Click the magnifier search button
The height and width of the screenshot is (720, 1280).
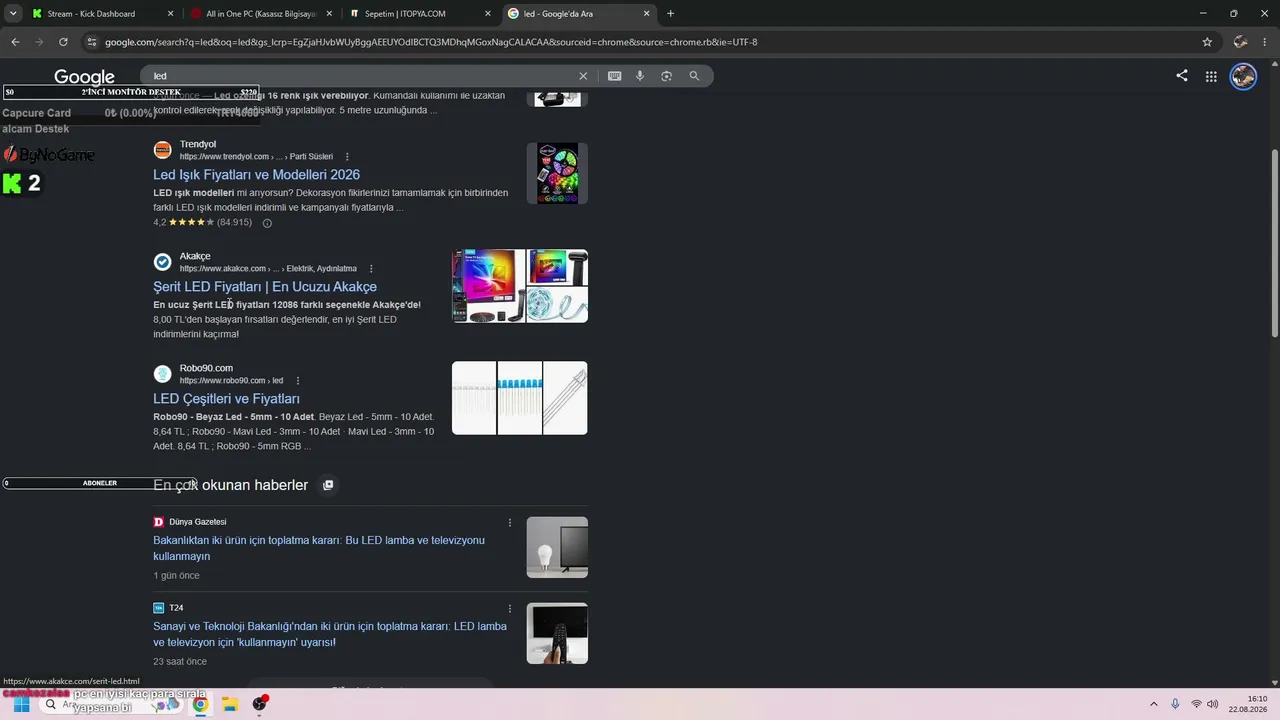tap(694, 76)
